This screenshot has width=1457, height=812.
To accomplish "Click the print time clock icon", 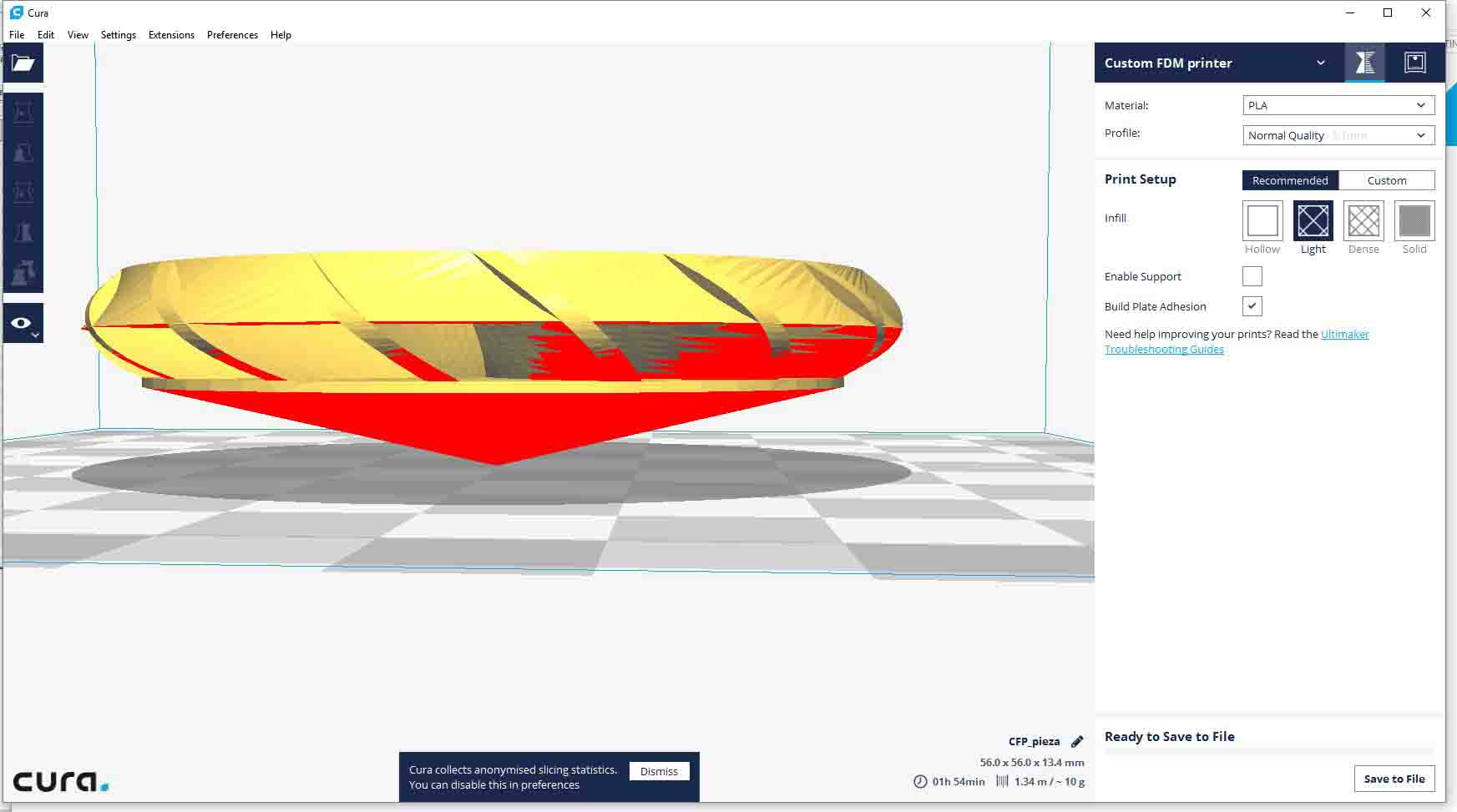I will coord(920,782).
